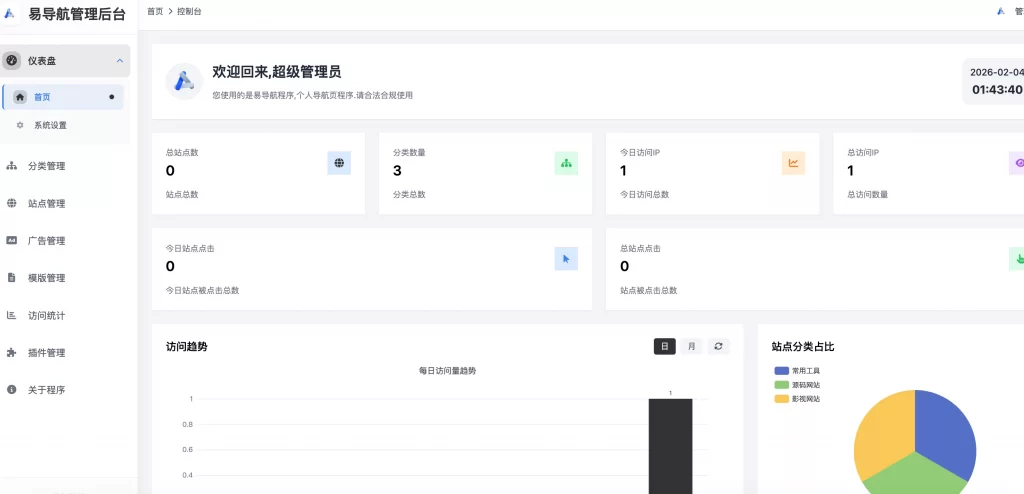
Task: Click the ad icon beside 广告管理
Action: (11, 240)
